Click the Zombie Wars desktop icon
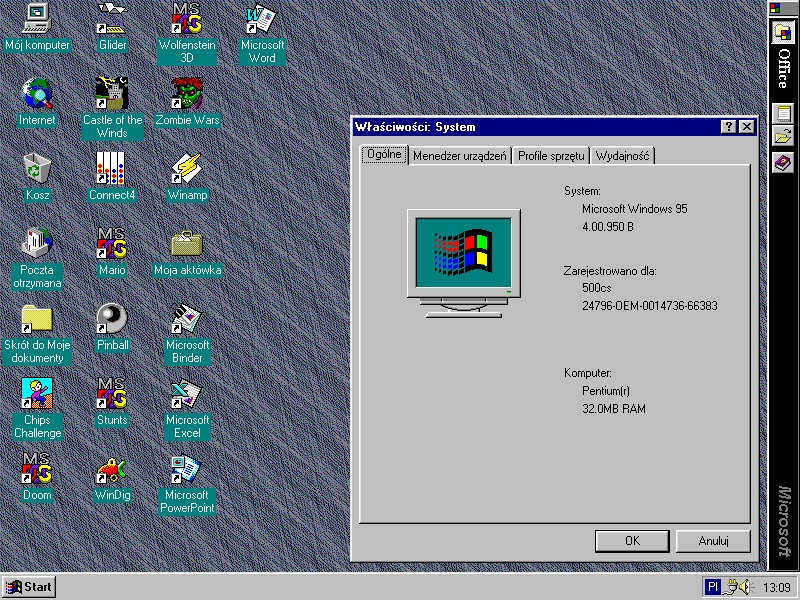 point(187,94)
